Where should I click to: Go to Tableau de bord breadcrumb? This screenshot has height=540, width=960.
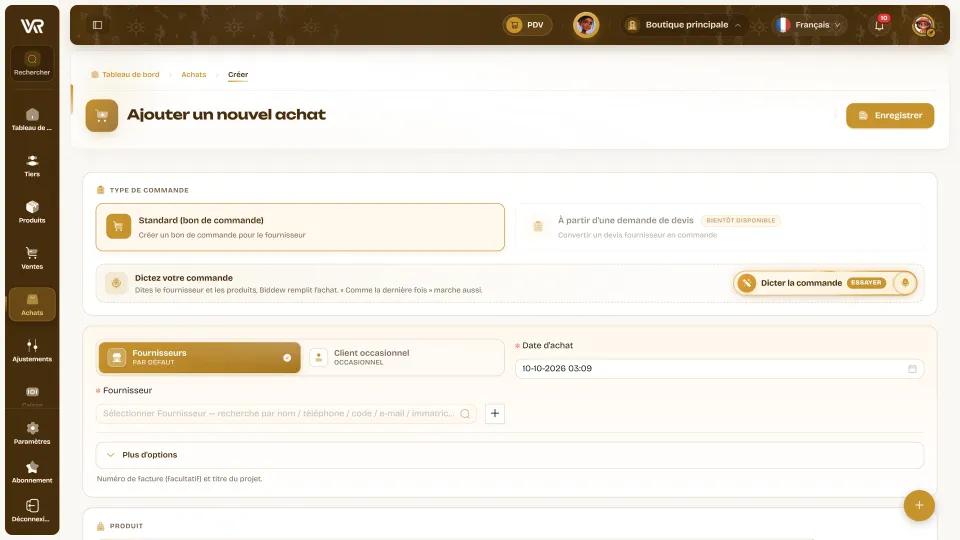point(126,75)
